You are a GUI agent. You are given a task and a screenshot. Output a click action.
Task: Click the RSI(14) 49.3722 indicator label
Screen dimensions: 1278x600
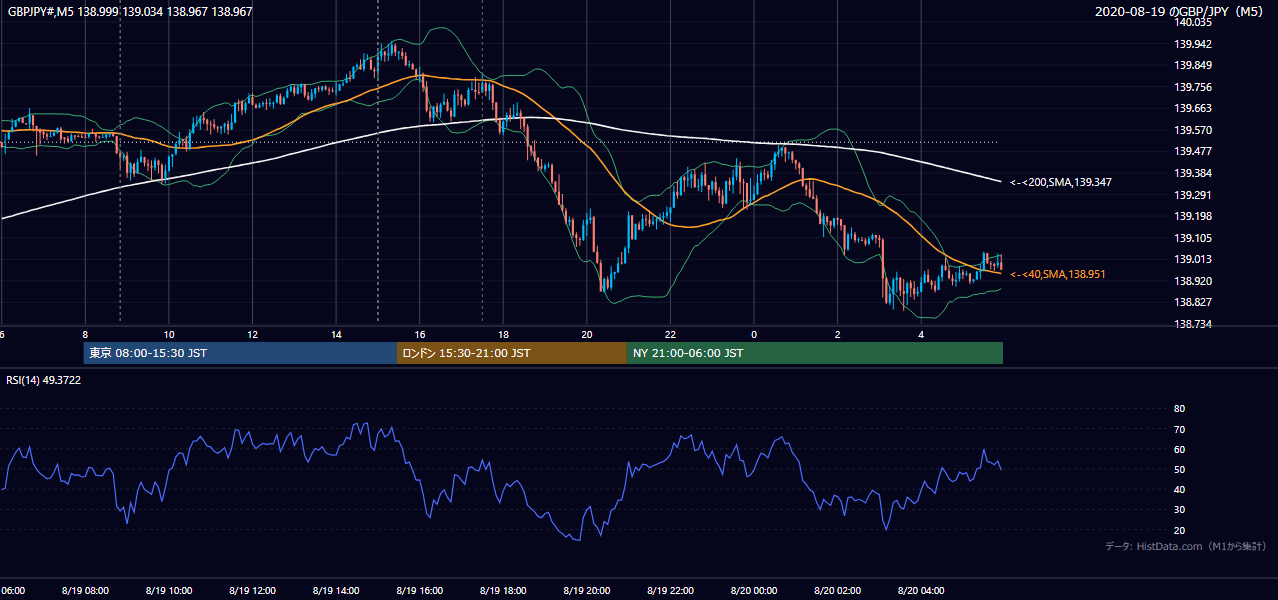point(43,379)
